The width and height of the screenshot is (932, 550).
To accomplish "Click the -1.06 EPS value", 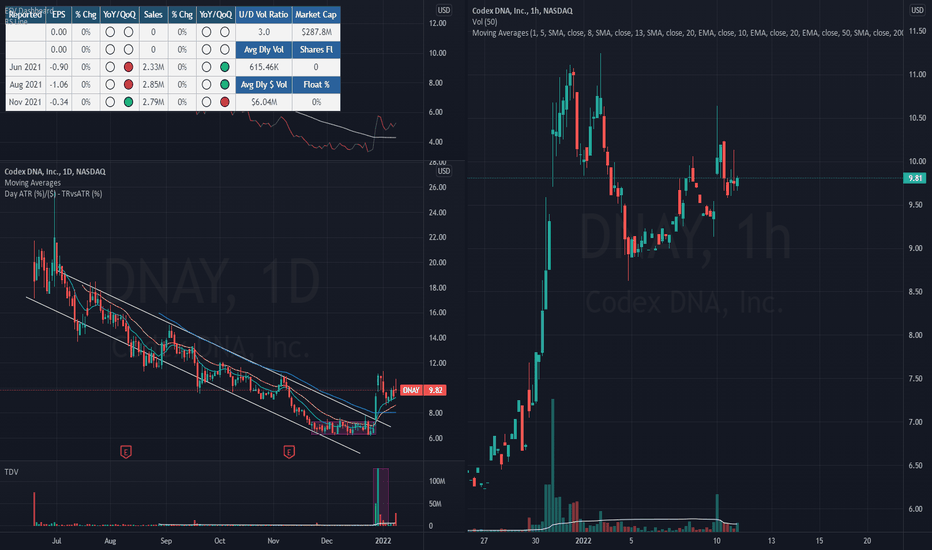I will point(59,84).
